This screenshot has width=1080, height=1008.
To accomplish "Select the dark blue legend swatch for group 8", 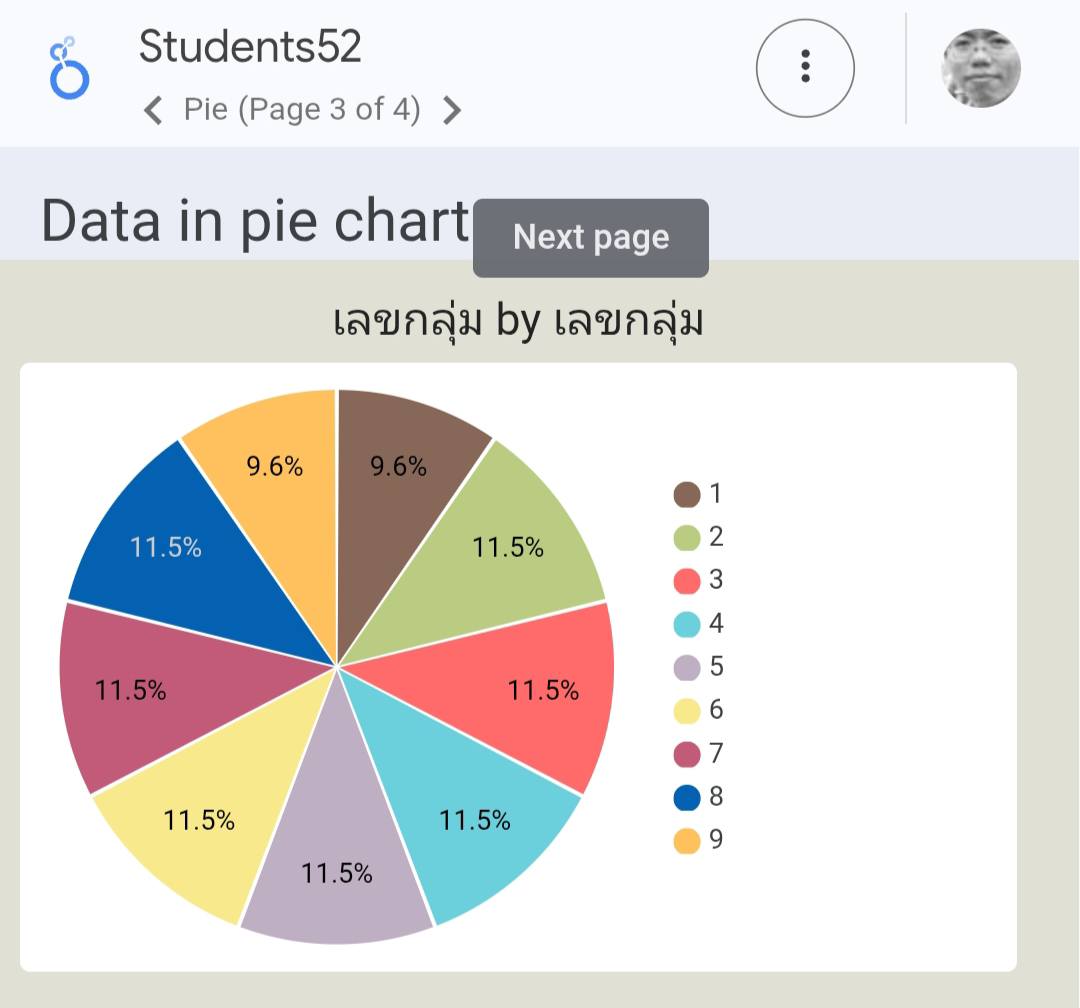I will pyautogui.click(x=687, y=797).
